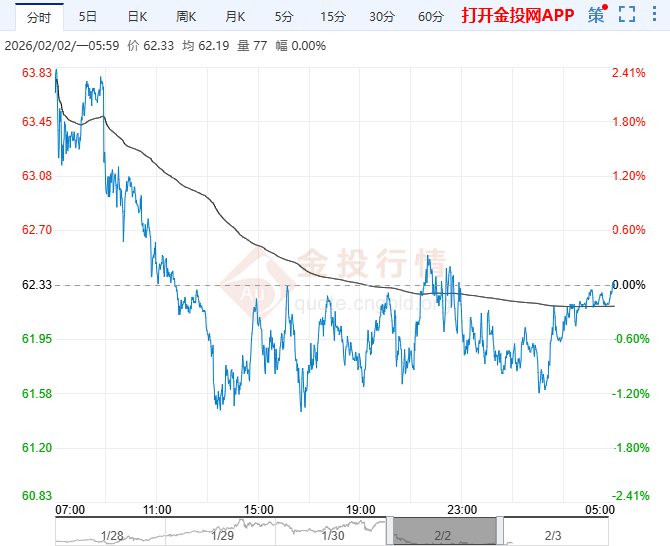Jump to 1/29 in the timeline navigator
Screen dimensions: 670x546
pos(224,535)
